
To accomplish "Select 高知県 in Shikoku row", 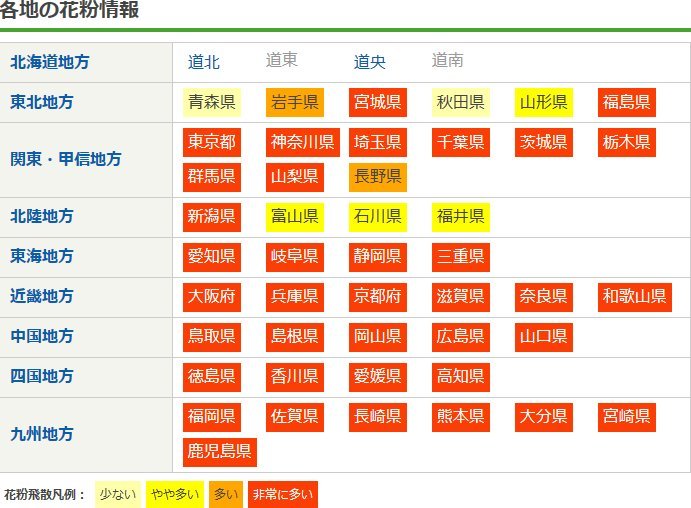I will [461, 377].
